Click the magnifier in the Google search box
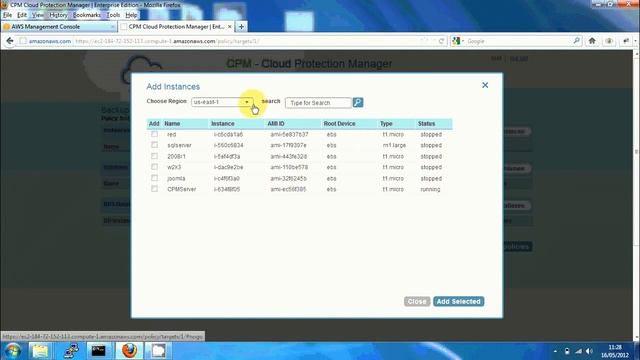This screenshot has width=640, height=360. coord(576,41)
